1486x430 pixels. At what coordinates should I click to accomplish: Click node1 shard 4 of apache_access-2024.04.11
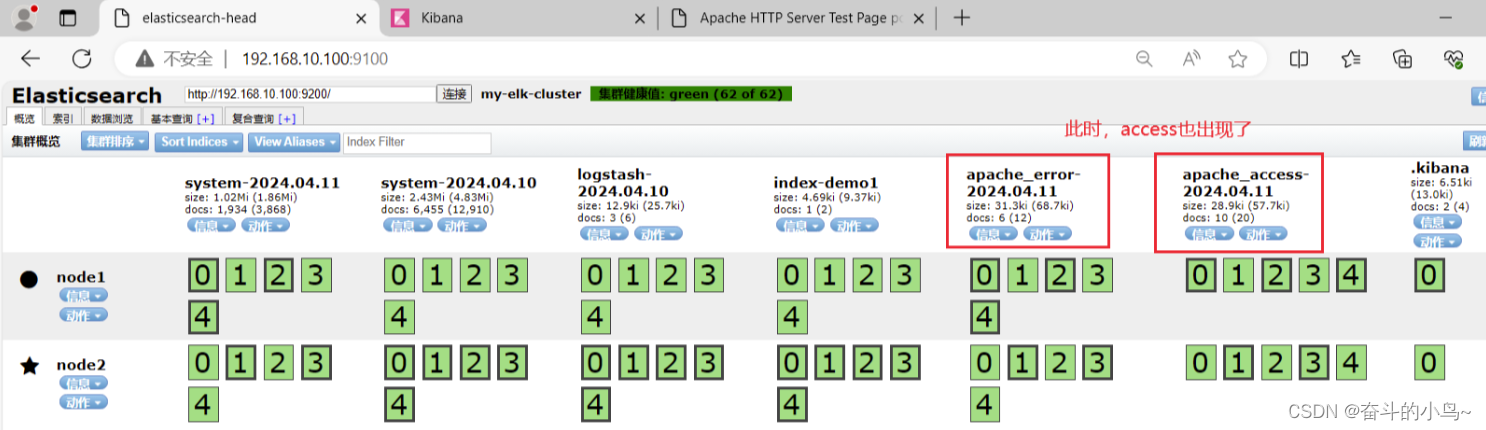click(1351, 275)
